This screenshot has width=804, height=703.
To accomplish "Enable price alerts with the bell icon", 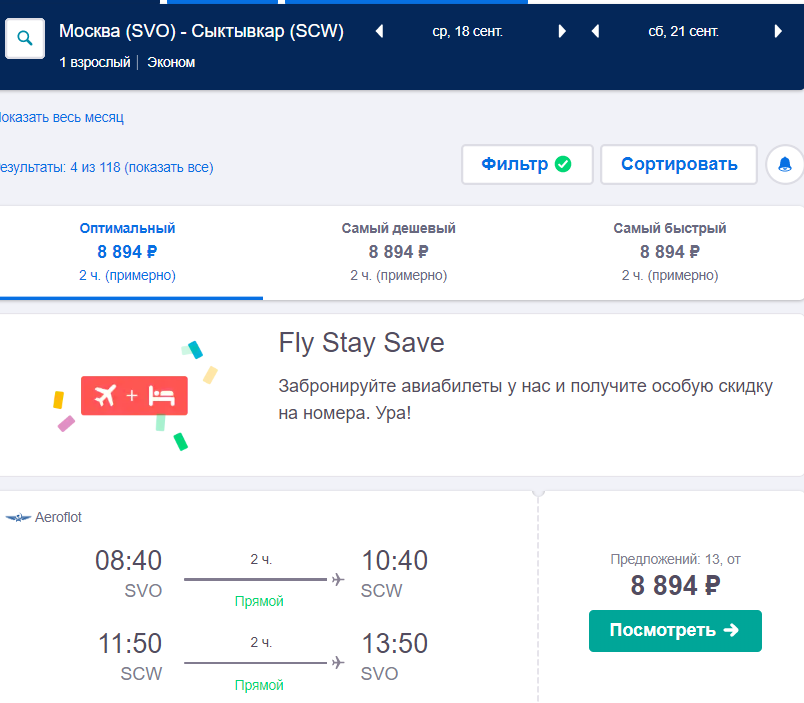I will (x=785, y=164).
